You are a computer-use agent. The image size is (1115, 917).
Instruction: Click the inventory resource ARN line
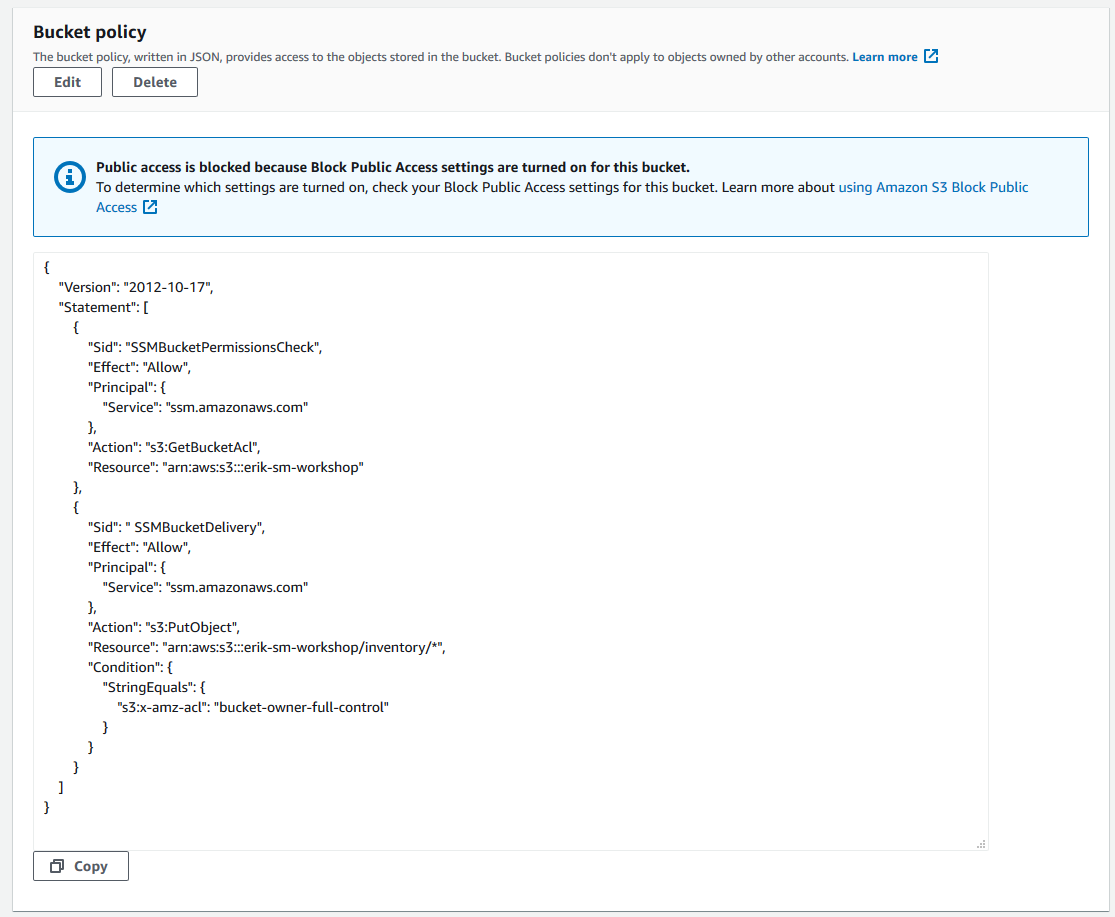pos(267,647)
